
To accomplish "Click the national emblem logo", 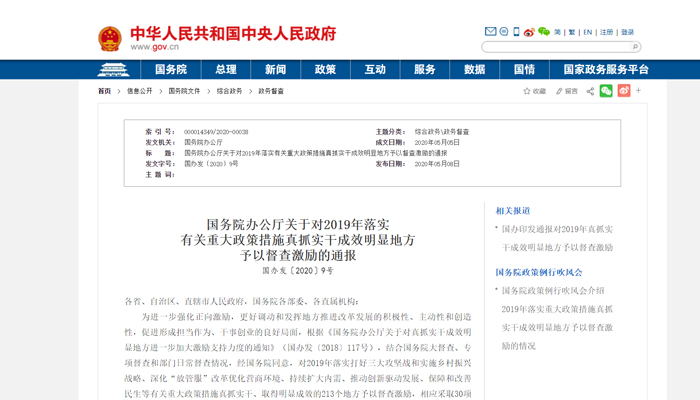I will pyautogui.click(x=110, y=38).
